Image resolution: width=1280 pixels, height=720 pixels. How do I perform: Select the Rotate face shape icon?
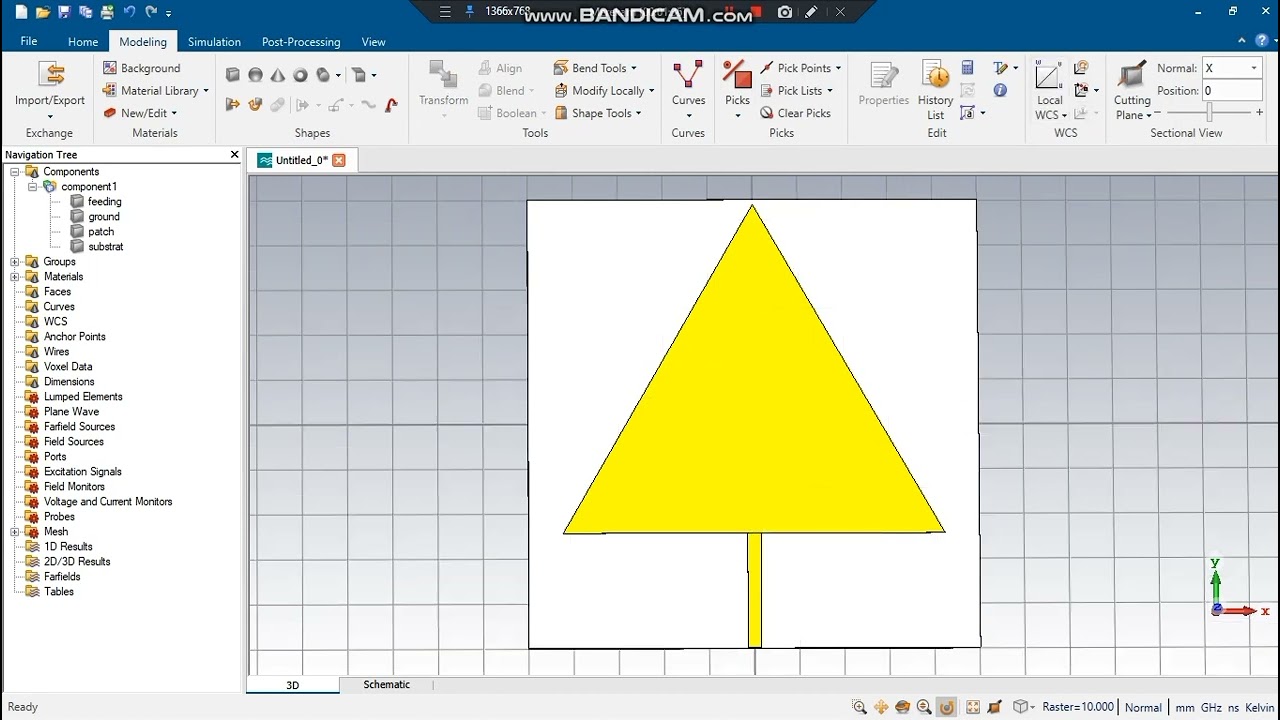(x=255, y=104)
